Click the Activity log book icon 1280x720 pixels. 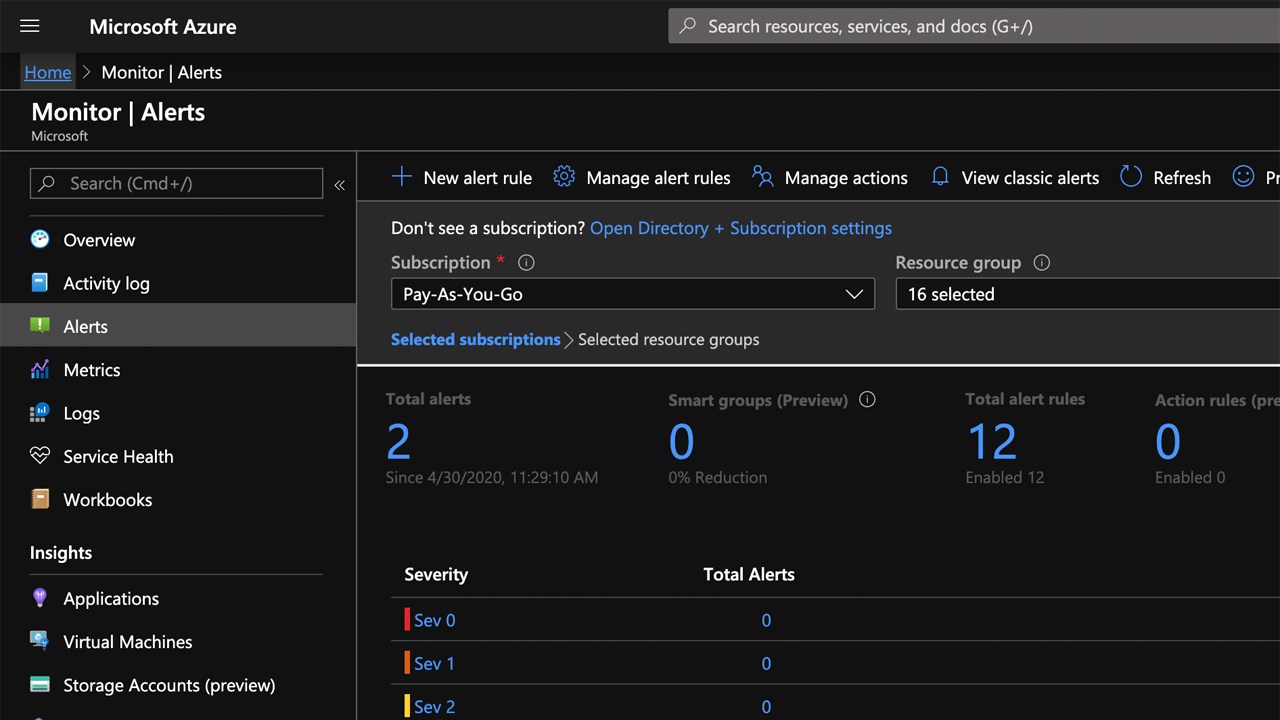coord(40,283)
